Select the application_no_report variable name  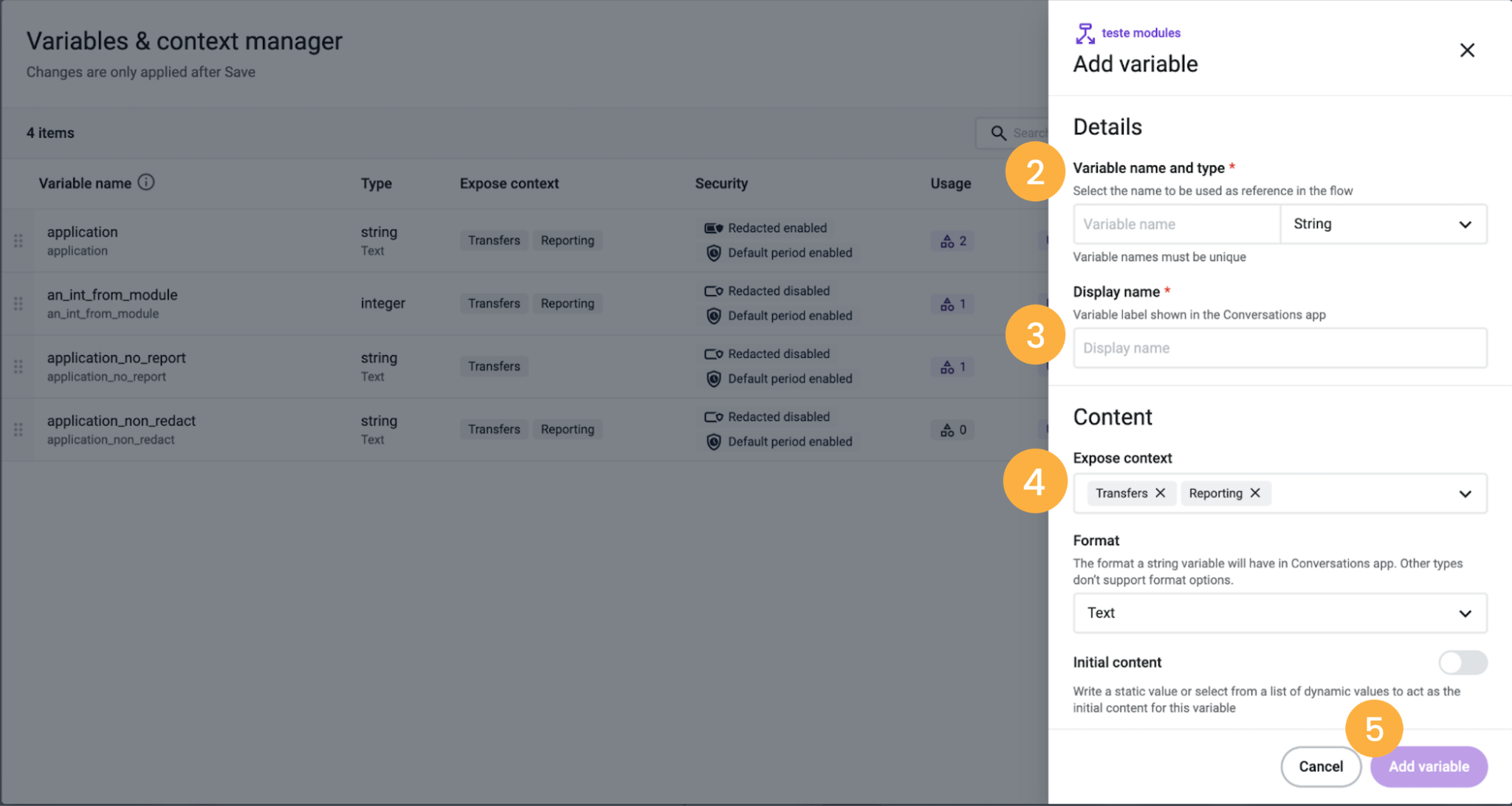tap(116, 358)
